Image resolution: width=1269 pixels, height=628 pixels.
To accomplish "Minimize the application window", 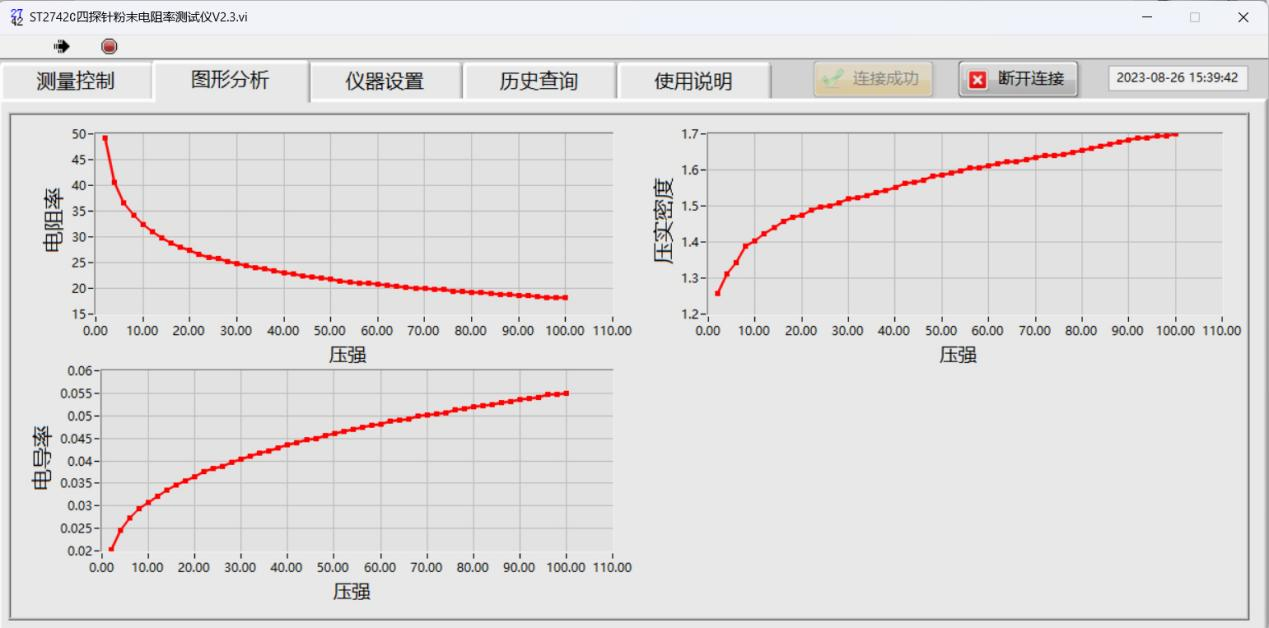I will [x=1146, y=17].
